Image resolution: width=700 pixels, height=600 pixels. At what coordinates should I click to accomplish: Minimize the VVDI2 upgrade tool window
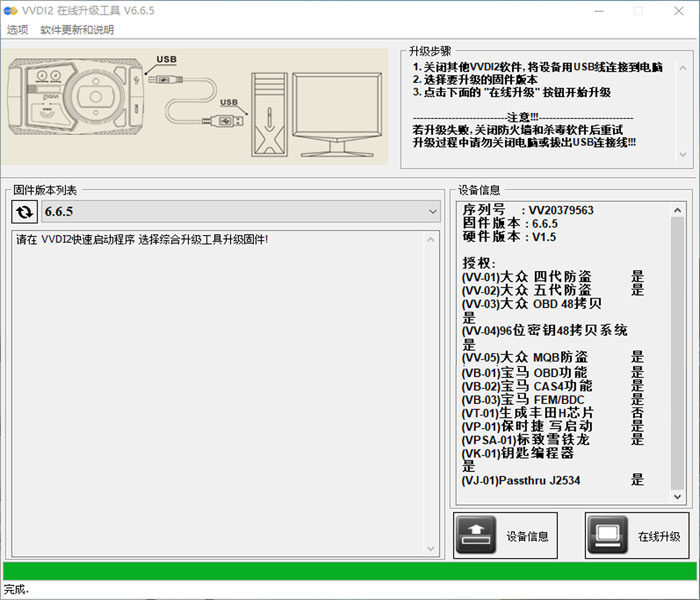[x=599, y=11]
